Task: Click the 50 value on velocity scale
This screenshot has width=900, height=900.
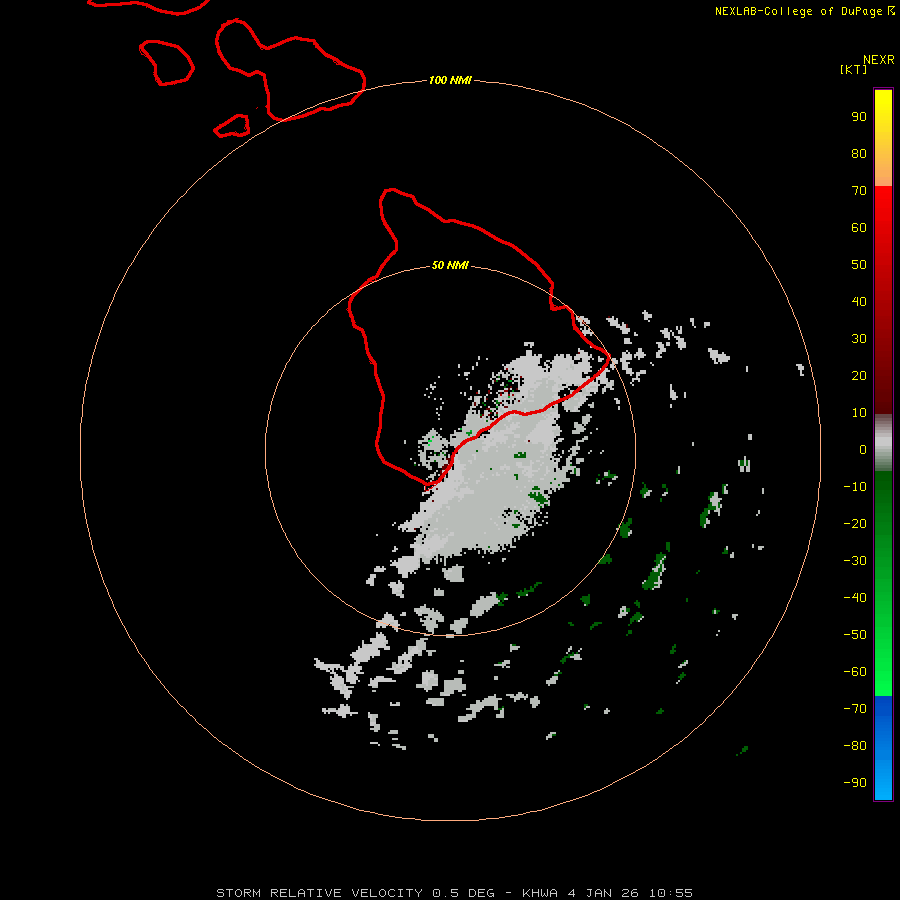Action: coord(859,265)
